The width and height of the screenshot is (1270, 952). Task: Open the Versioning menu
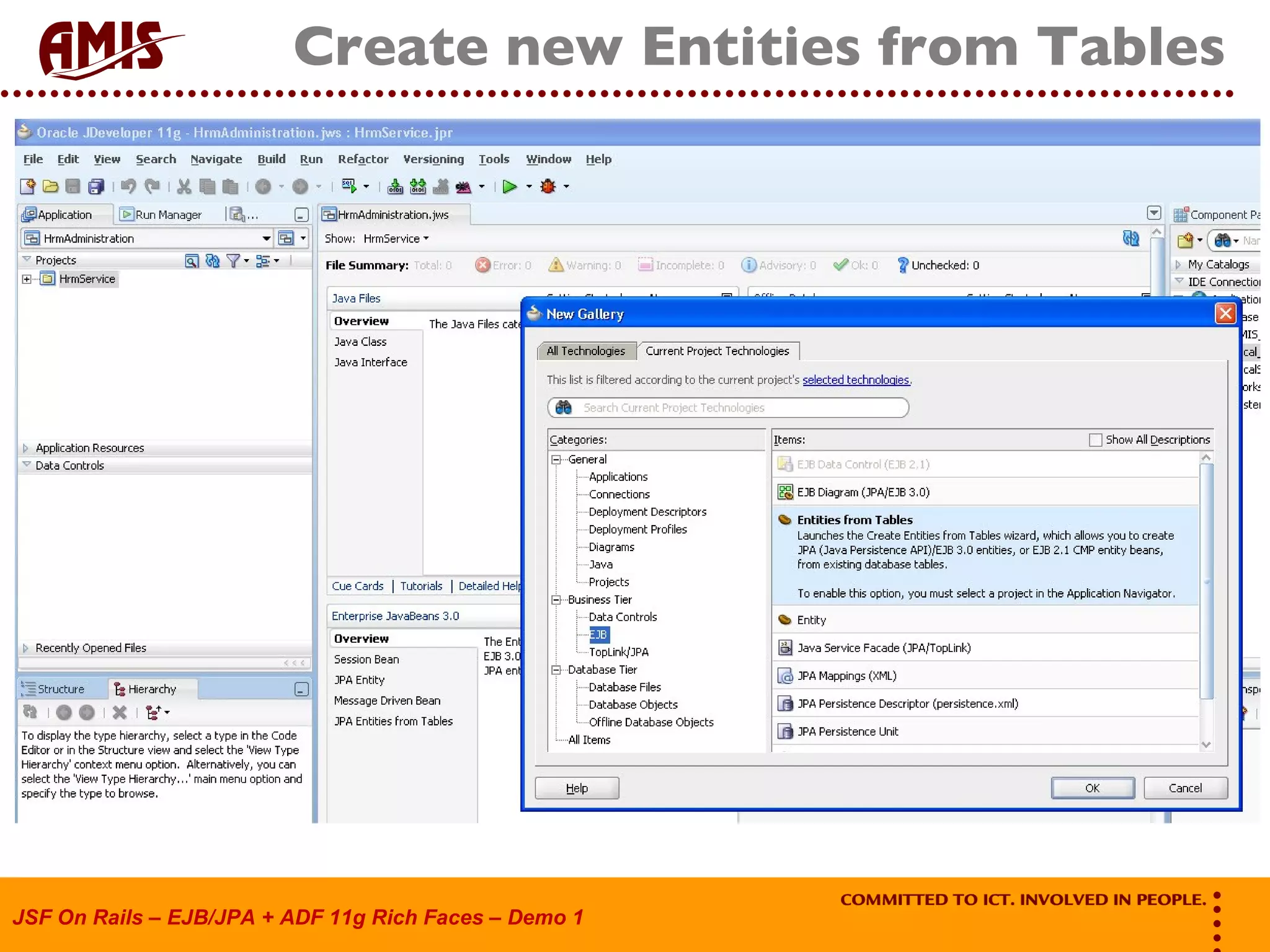point(433,159)
